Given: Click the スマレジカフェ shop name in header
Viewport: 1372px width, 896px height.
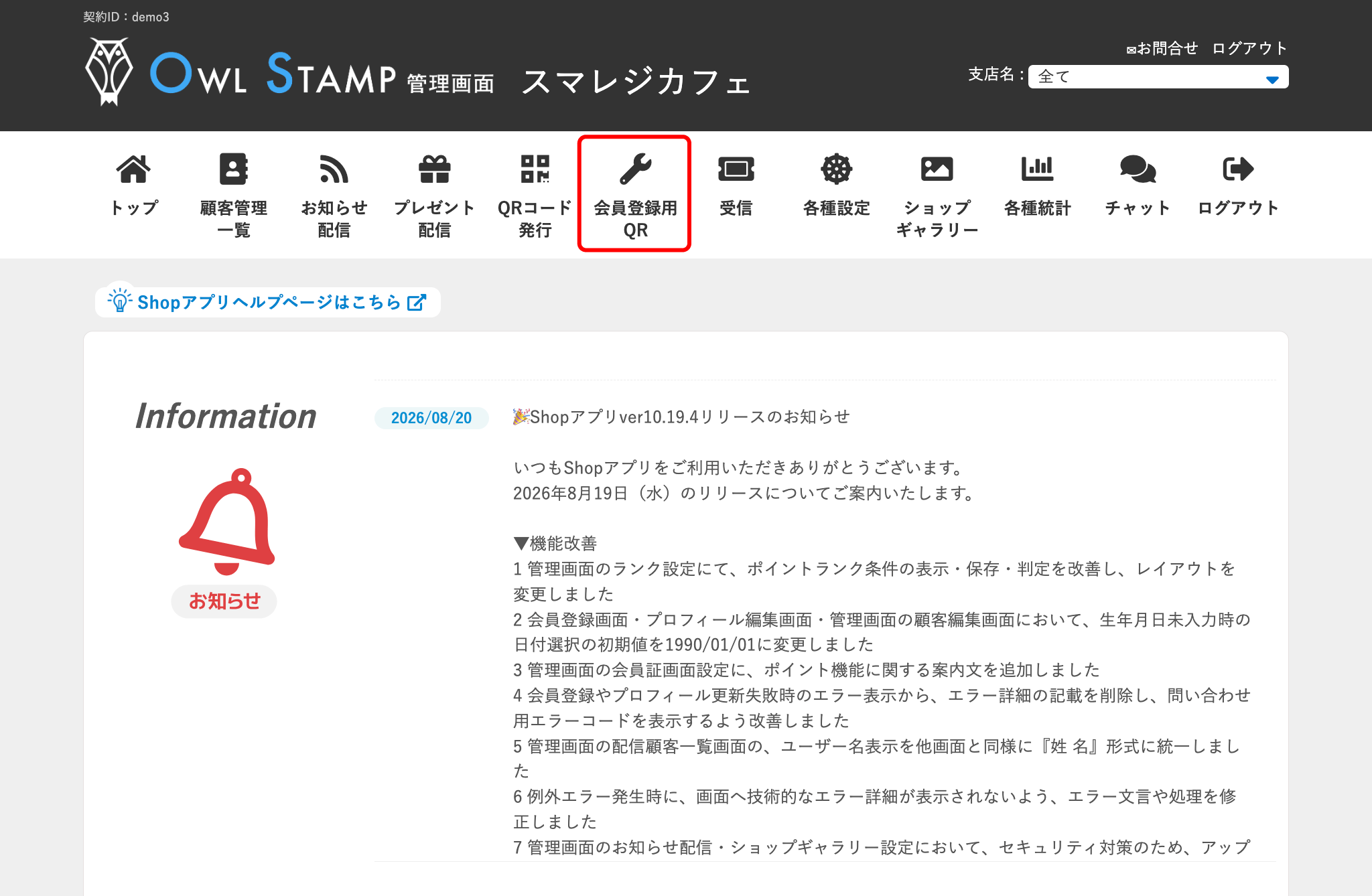Looking at the screenshot, I should [x=636, y=82].
